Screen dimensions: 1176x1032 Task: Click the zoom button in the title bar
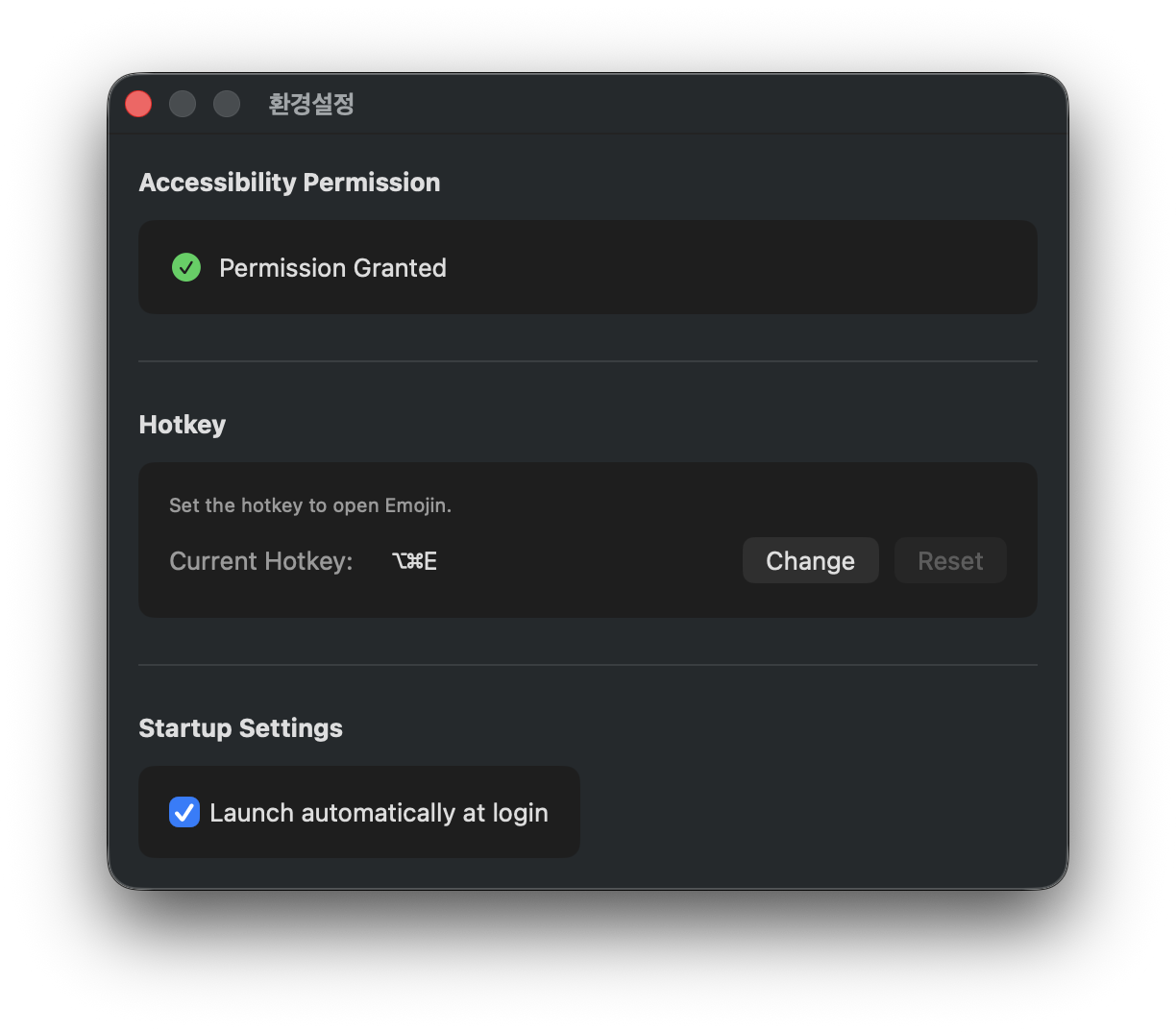[x=226, y=103]
